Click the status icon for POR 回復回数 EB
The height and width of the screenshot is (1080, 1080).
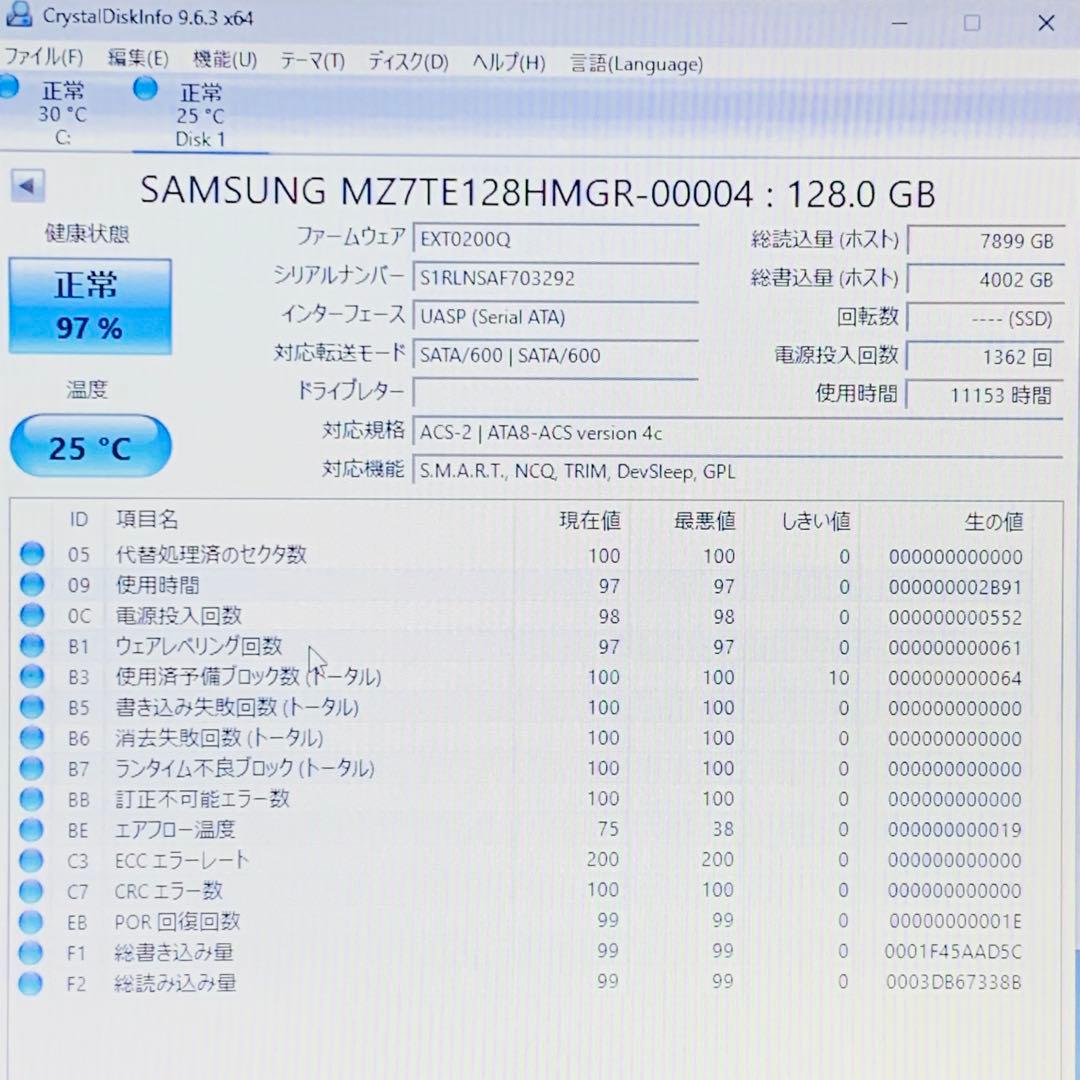(x=31, y=921)
